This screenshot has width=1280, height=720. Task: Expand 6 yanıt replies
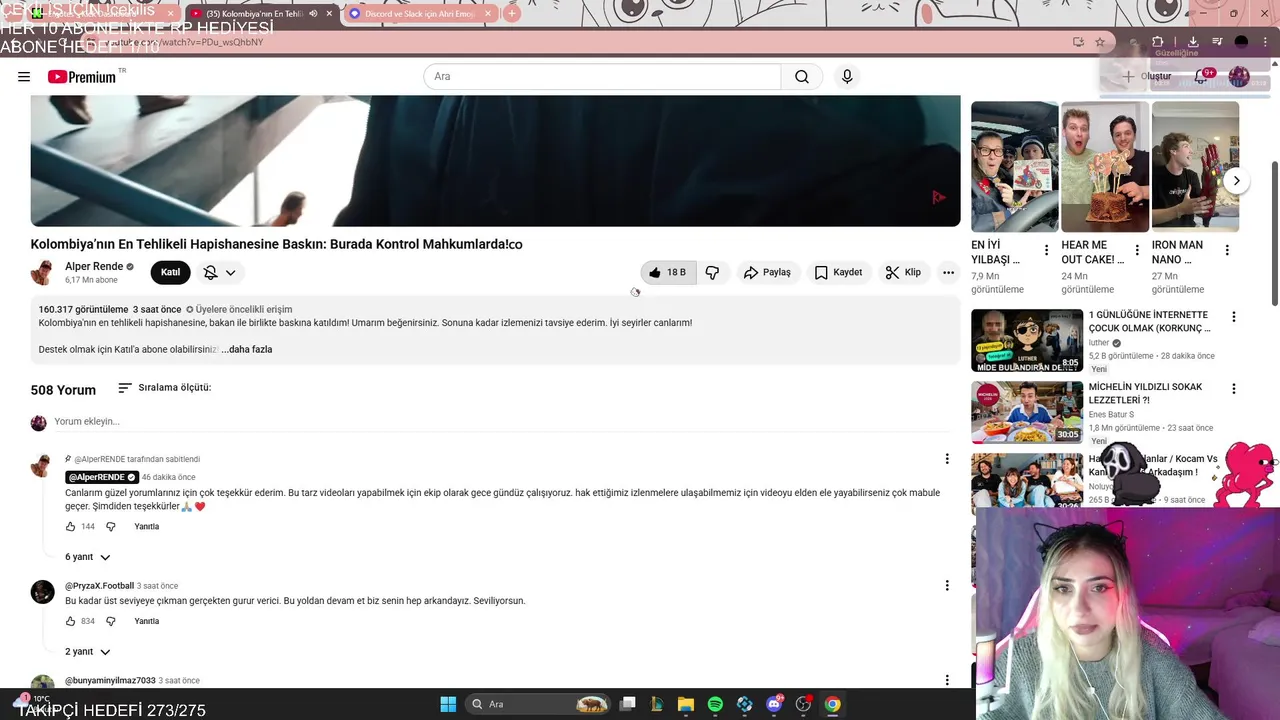click(x=88, y=557)
